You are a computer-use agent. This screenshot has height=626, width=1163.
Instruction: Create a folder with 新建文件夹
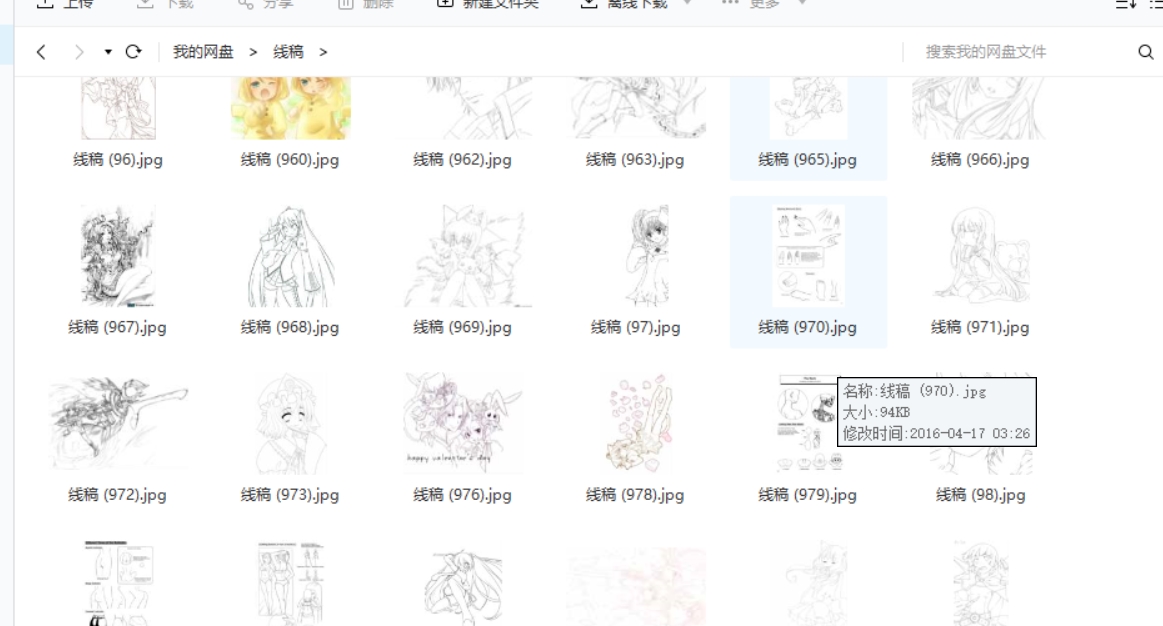[487, 4]
